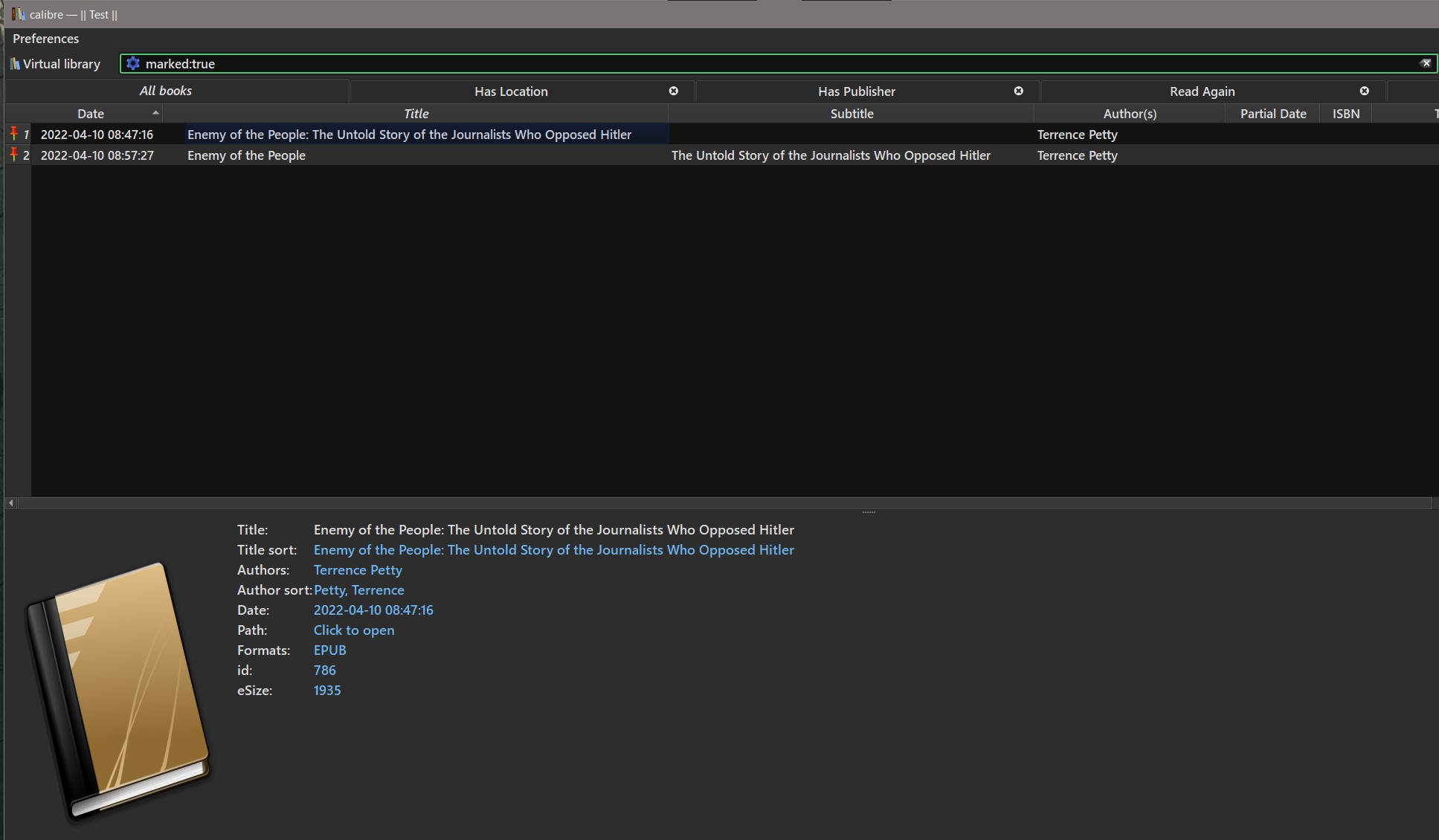Click the book cover thumbnail

117,691
